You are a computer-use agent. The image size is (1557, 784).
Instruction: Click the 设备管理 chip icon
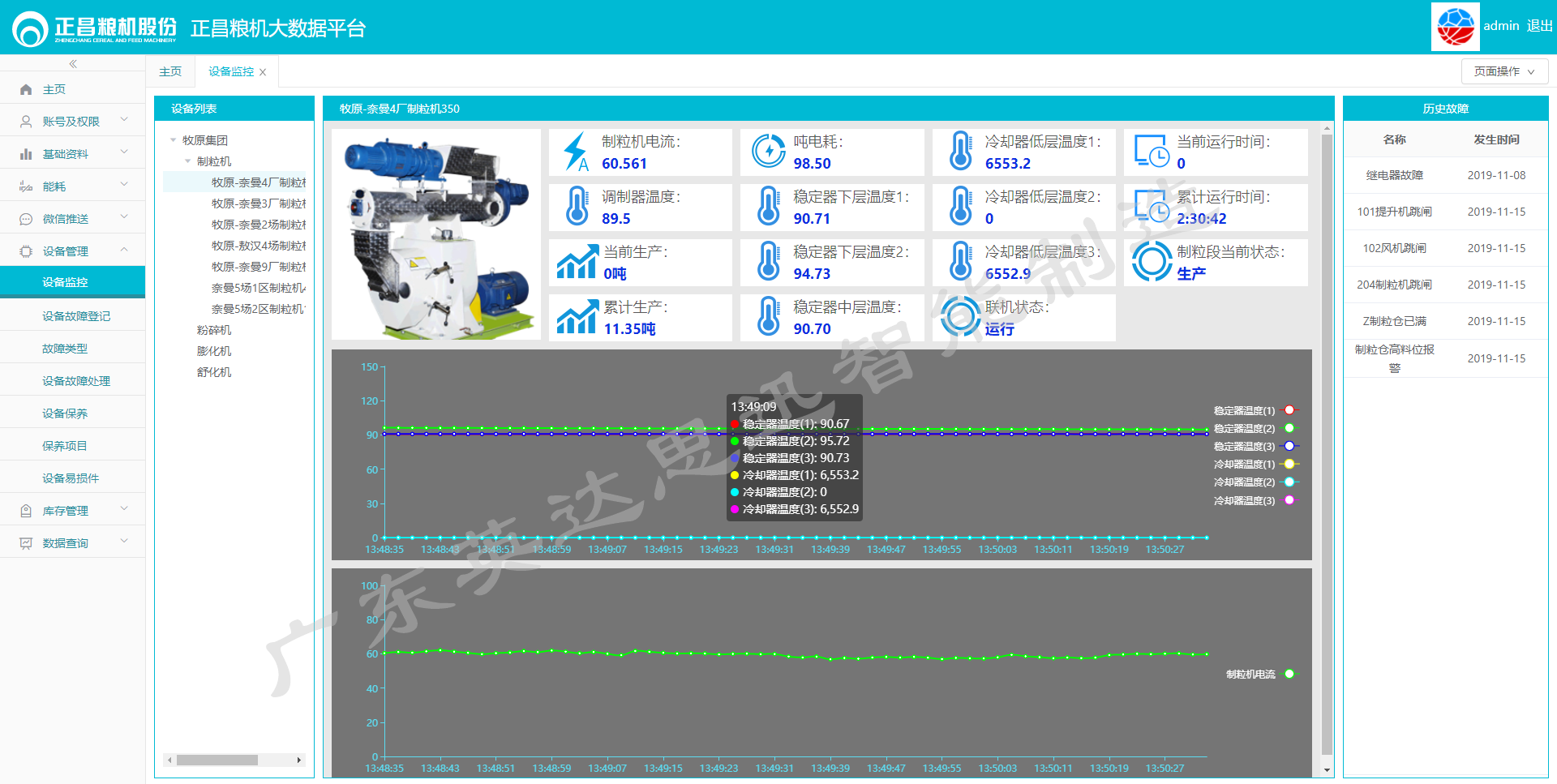pyautogui.click(x=26, y=251)
